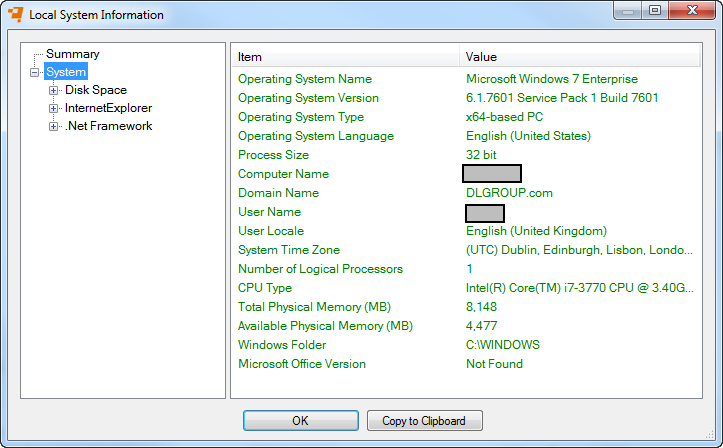The image size is (723, 448).
Task: Select InternetExplorer tree item
Action: (108, 108)
